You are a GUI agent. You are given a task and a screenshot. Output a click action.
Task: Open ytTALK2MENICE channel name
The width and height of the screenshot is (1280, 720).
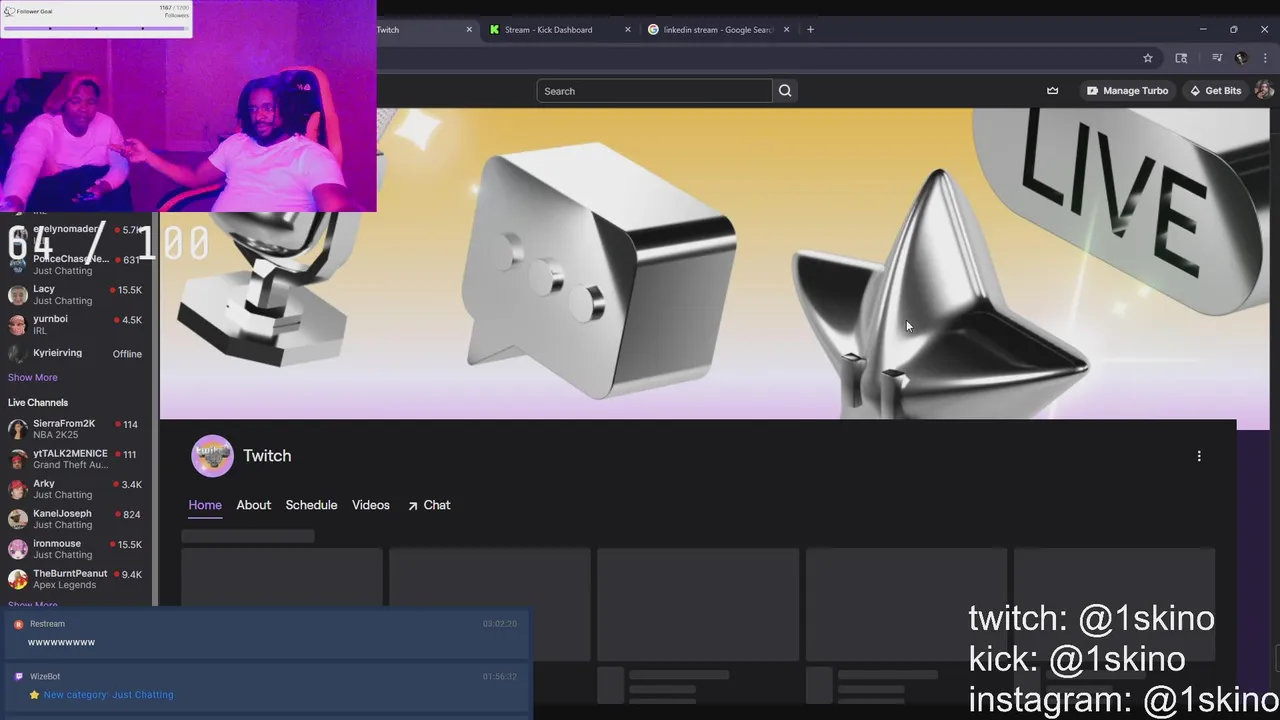point(70,454)
